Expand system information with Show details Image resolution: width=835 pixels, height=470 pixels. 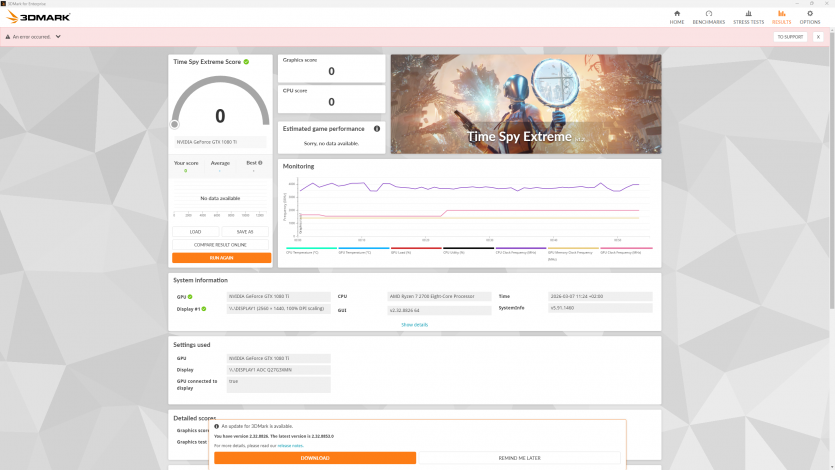pos(414,324)
